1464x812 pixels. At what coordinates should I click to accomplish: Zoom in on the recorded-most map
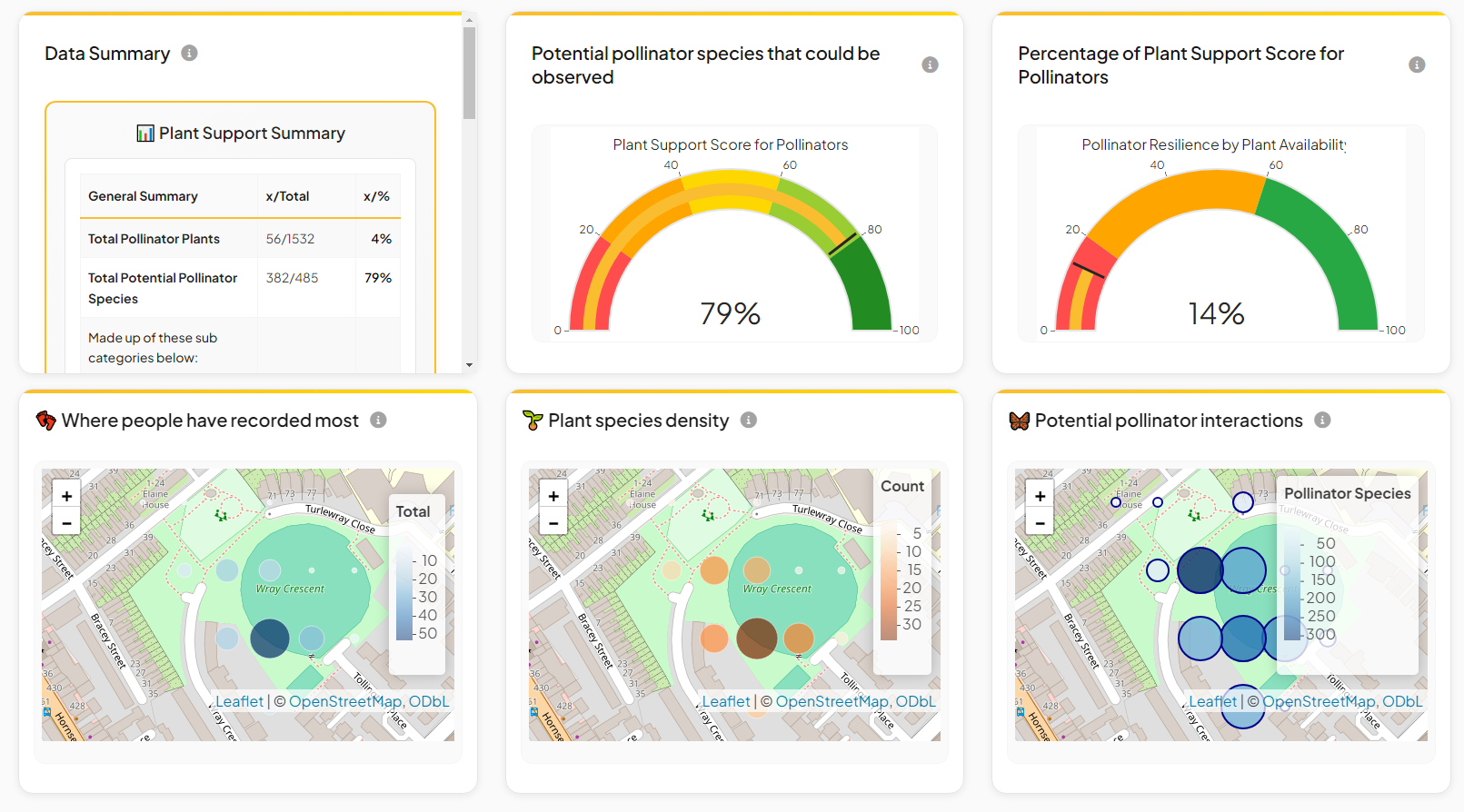67,496
